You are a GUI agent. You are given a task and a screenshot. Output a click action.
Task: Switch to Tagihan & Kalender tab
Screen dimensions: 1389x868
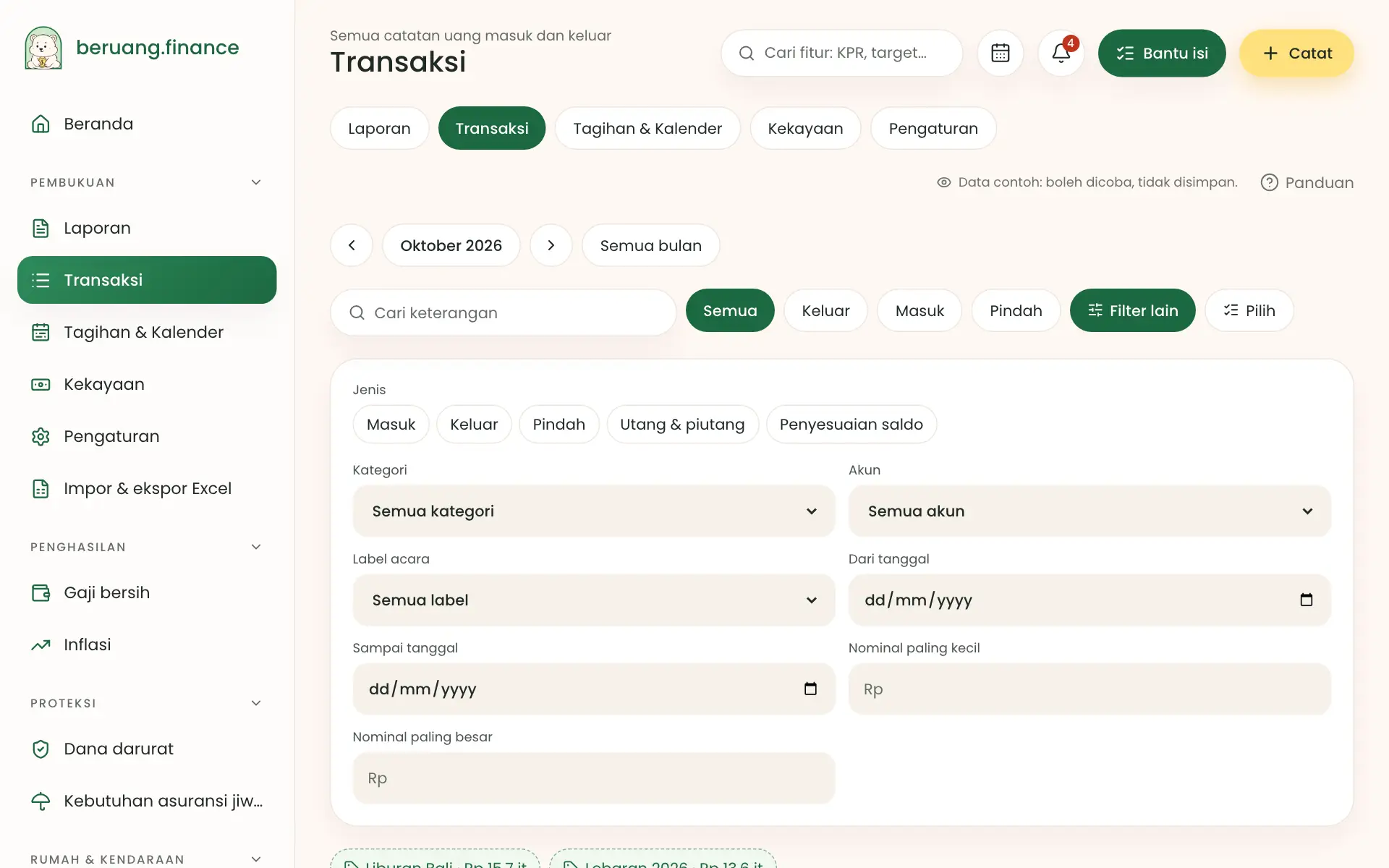pyautogui.click(x=647, y=128)
